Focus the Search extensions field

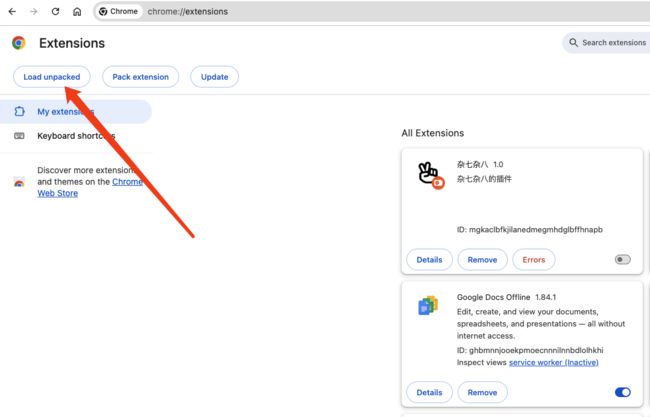pyautogui.click(x=607, y=43)
